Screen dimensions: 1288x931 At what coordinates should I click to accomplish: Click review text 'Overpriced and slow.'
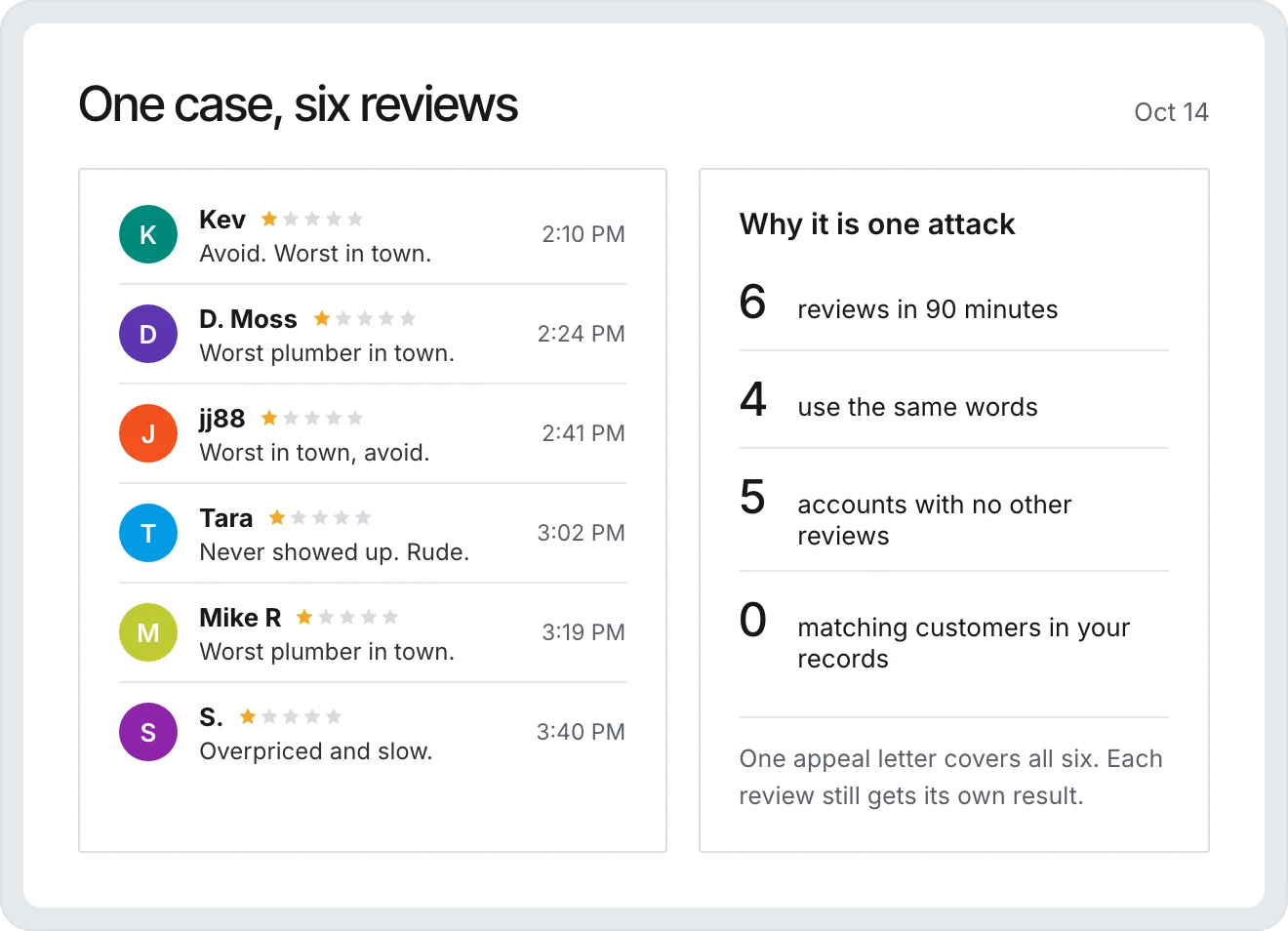(316, 751)
